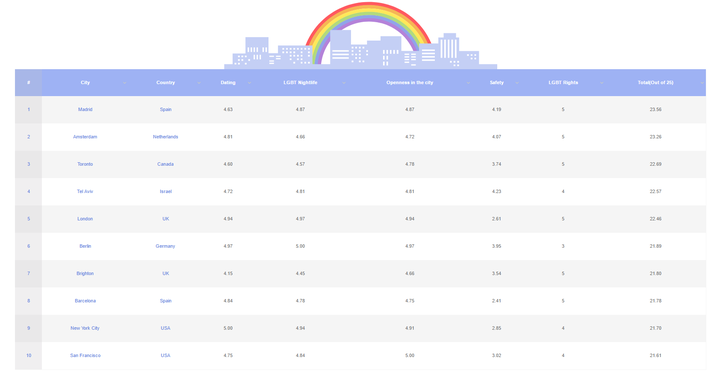
Task: Click the Total(Out of 25) column header
Action: click(x=655, y=83)
